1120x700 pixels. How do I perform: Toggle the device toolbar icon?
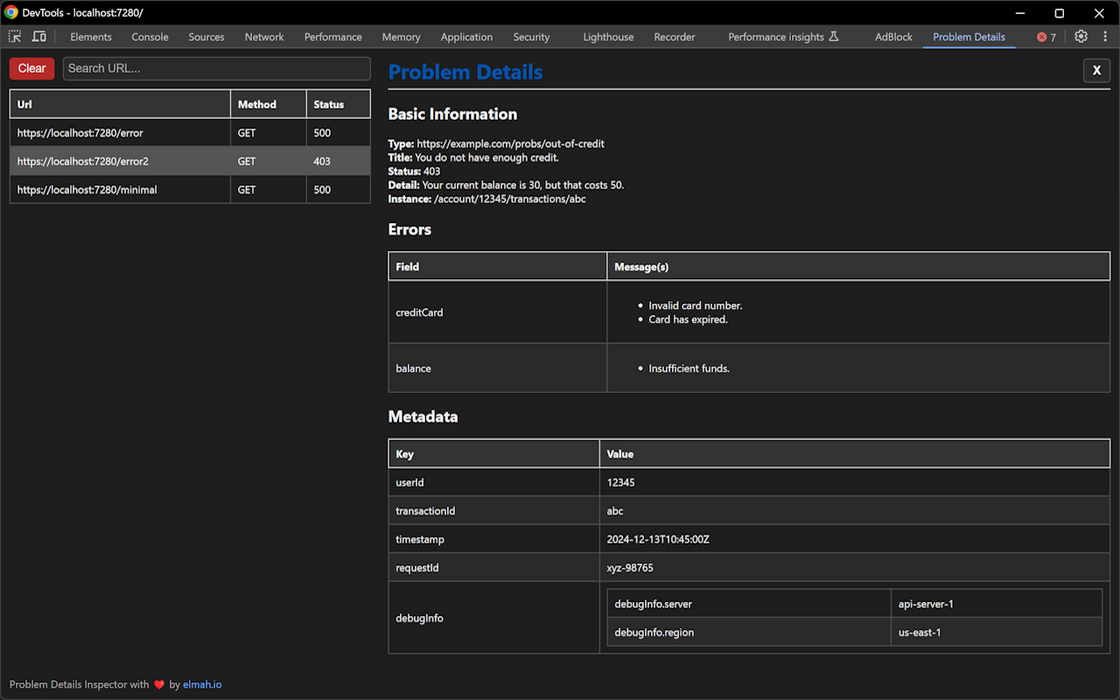tap(39, 36)
